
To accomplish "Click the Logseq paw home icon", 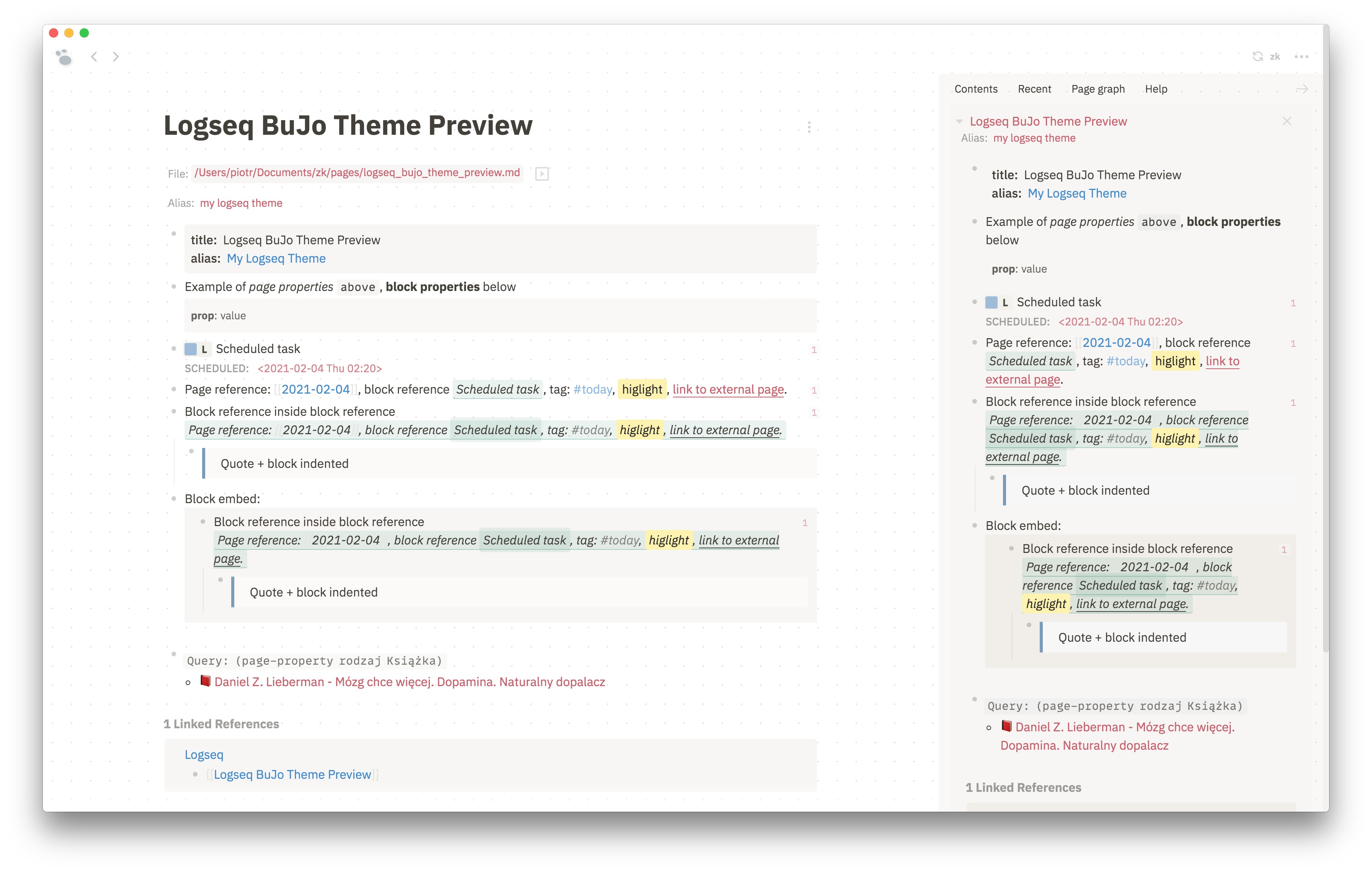I will pos(64,56).
